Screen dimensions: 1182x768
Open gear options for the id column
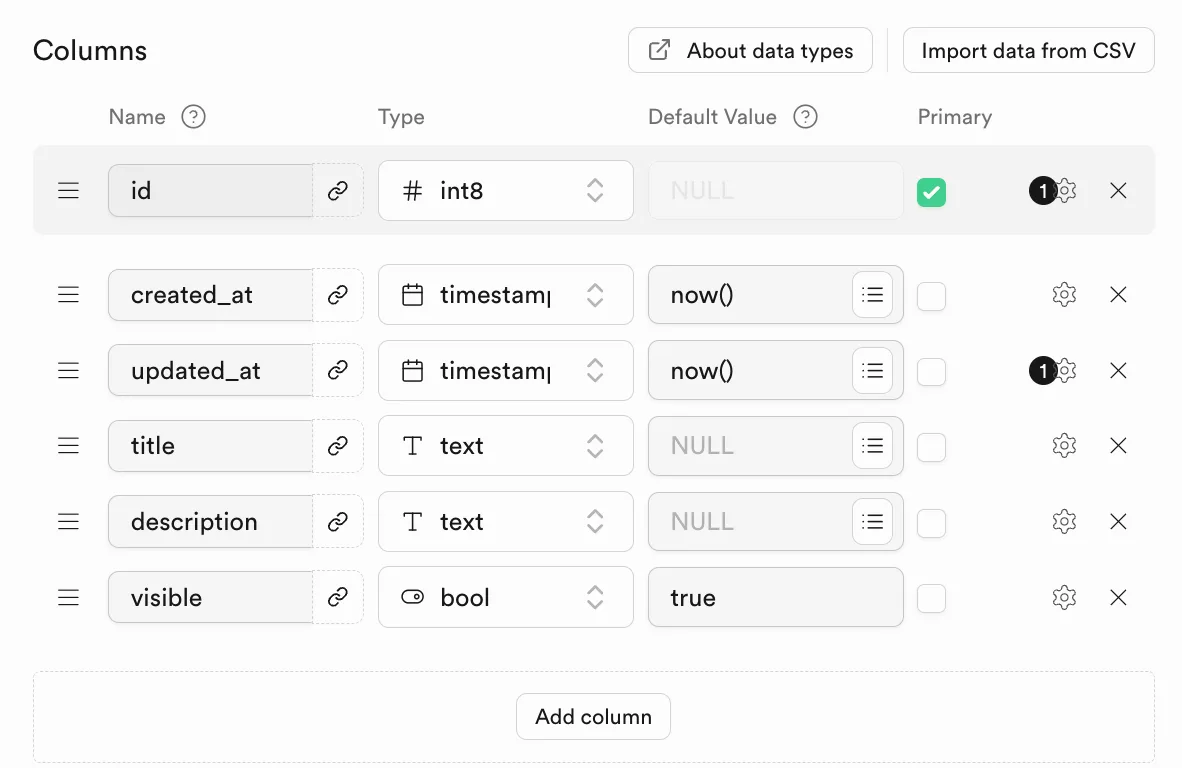pos(1064,191)
